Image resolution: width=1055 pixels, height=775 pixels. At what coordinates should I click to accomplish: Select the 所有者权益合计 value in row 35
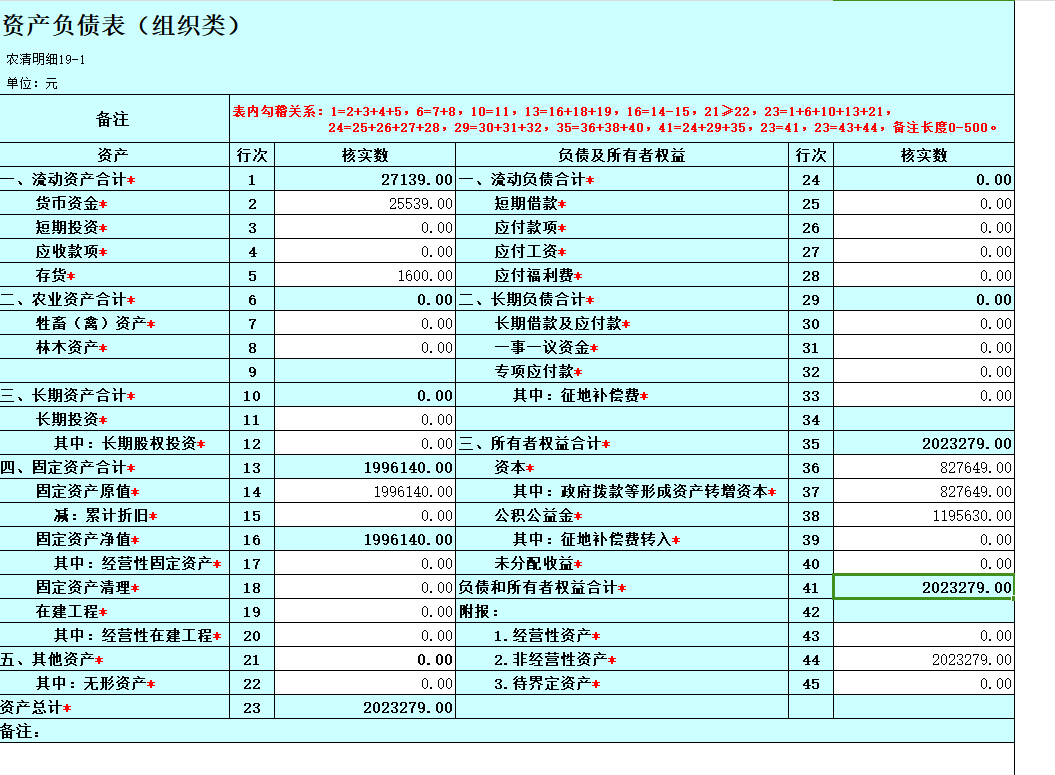pyautogui.click(x=924, y=443)
